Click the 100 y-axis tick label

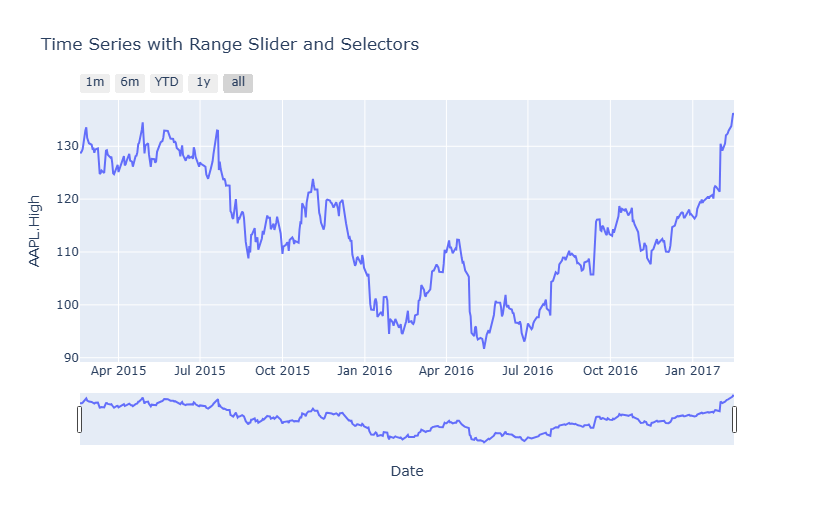click(67, 305)
